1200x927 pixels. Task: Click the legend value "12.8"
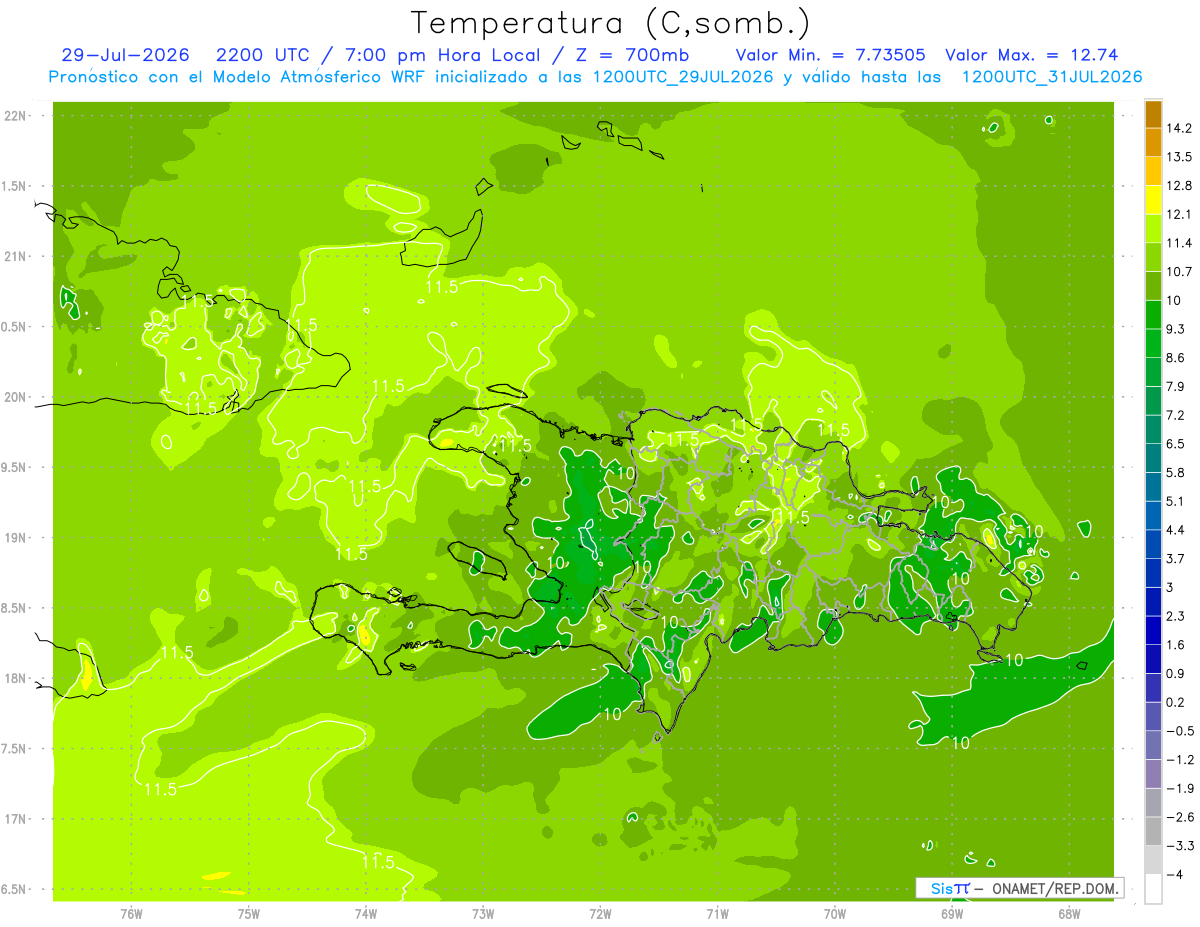(1180, 185)
